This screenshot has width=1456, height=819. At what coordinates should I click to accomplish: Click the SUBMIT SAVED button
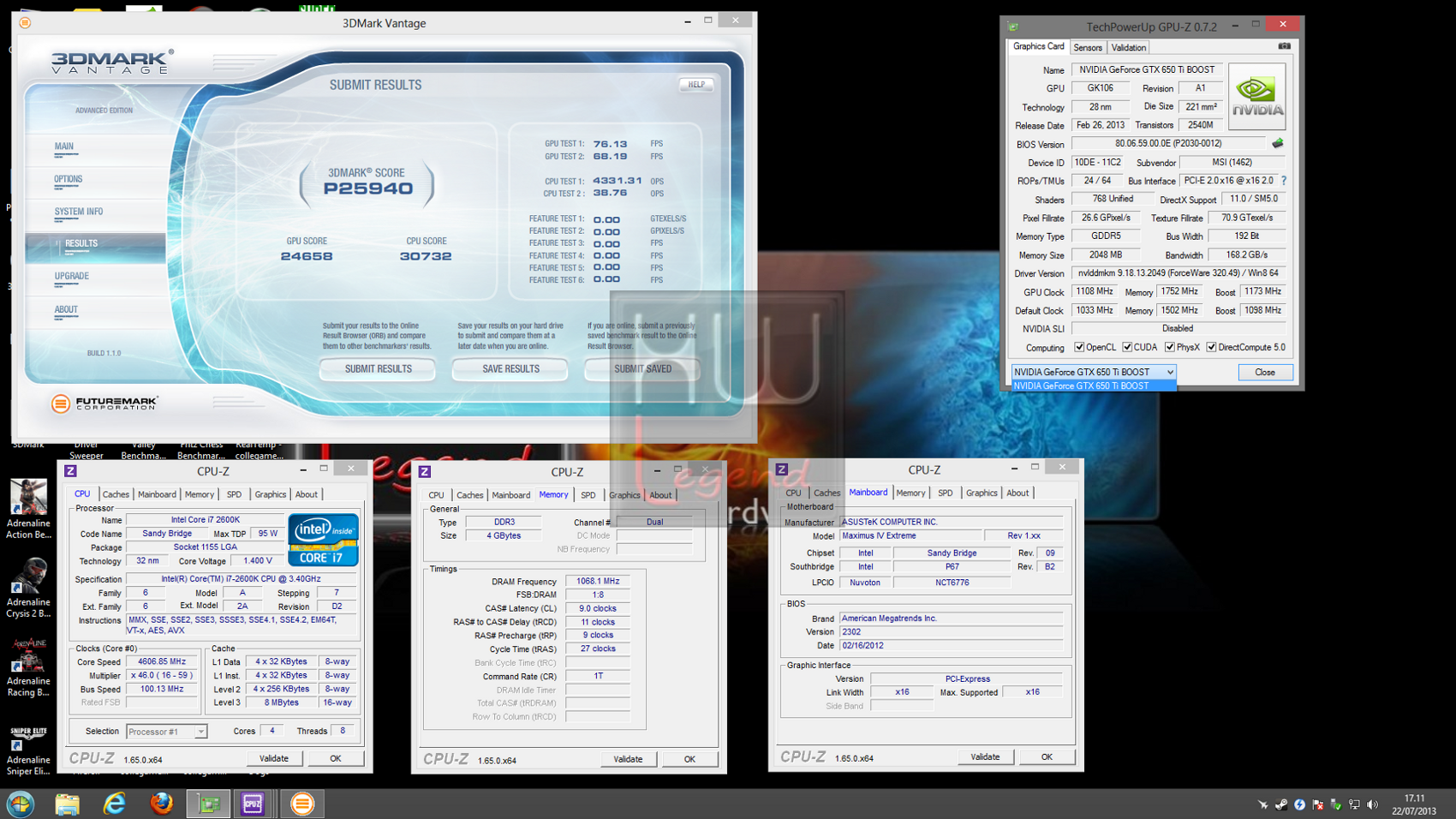pyautogui.click(x=642, y=369)
